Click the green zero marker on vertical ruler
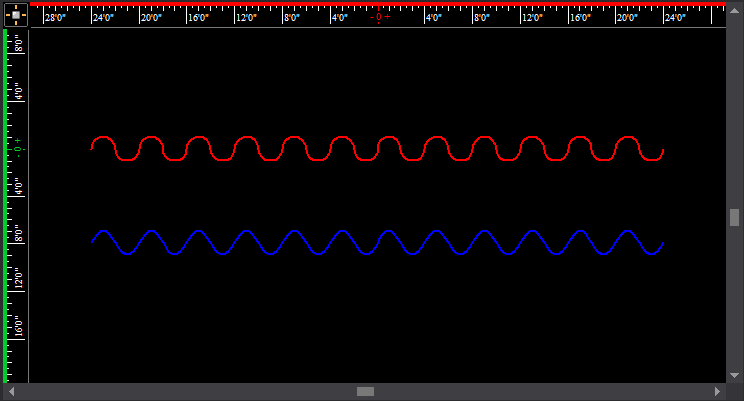This screenshot has width=744, height=401. pos(17,149)
